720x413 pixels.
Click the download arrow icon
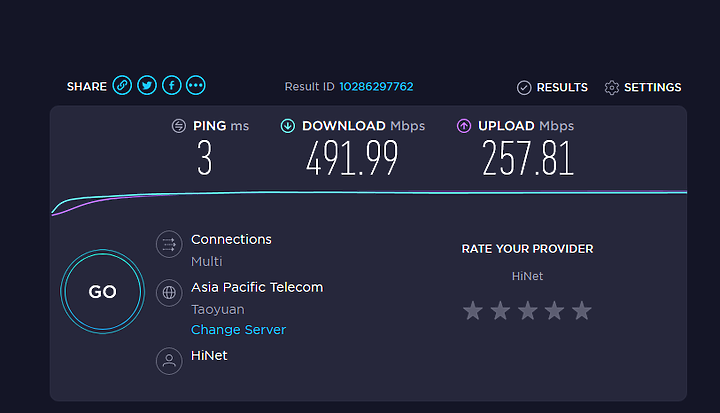point(288,126)
